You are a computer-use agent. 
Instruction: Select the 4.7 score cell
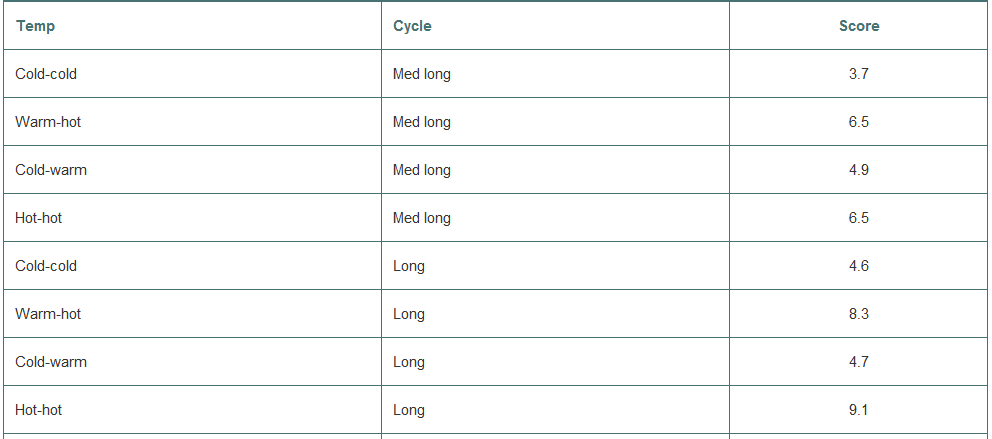click(859, 362)
